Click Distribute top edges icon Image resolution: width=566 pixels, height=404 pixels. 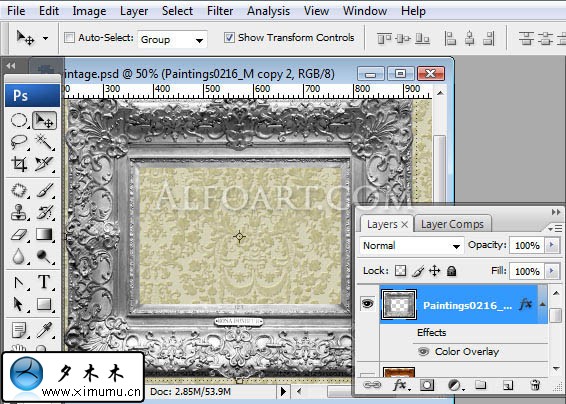click(x=527, y=38)
